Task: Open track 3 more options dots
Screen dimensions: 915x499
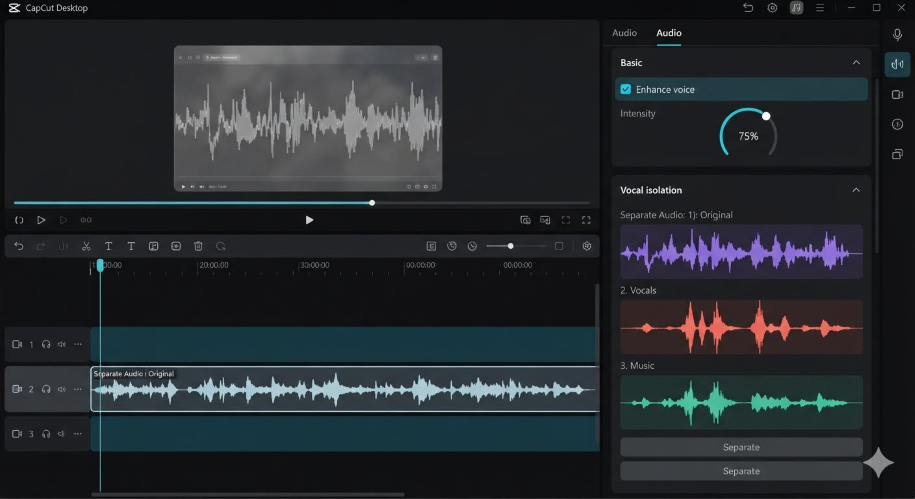Action: click(x=78, y=434)
